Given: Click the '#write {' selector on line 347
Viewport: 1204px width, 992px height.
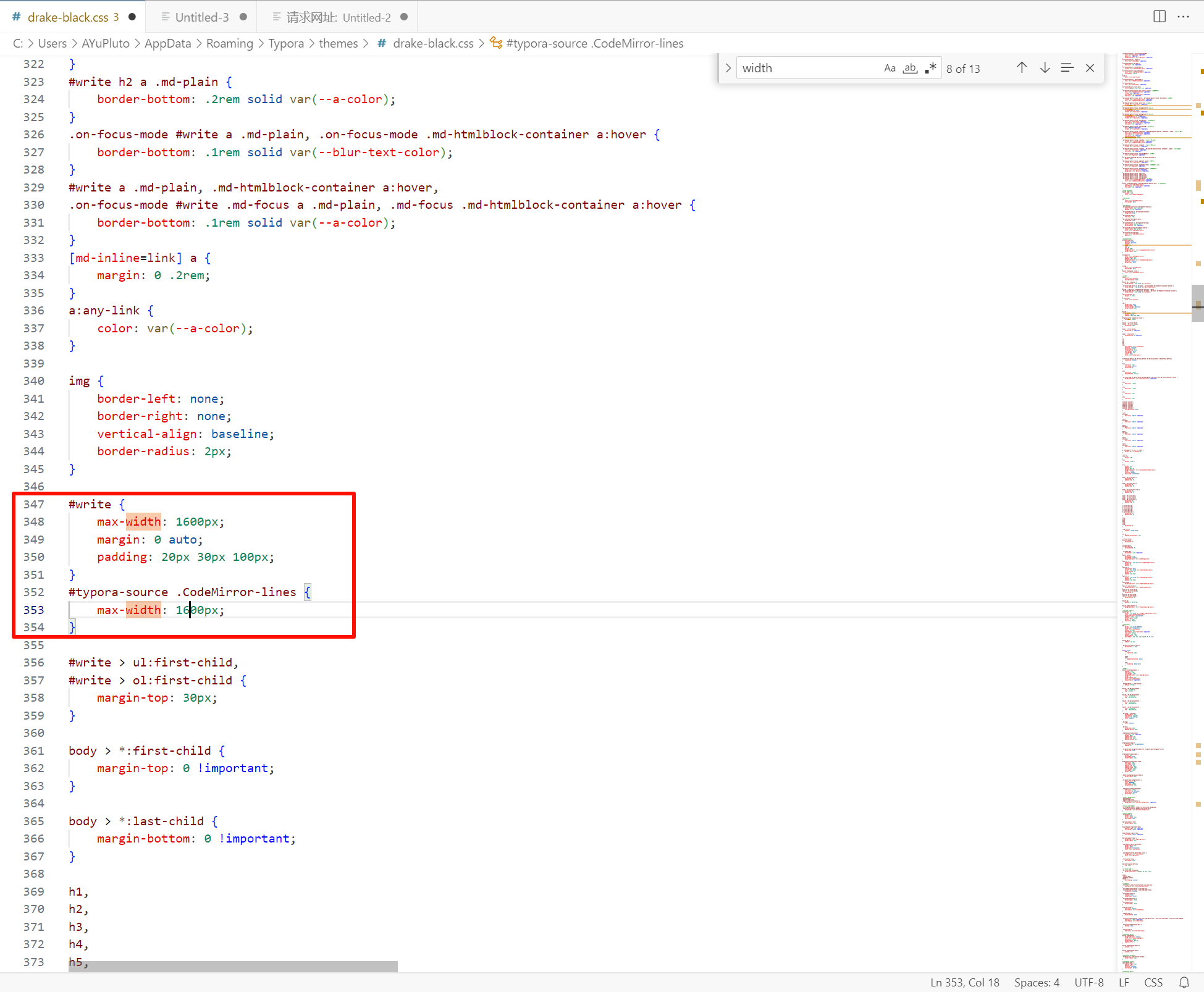Looking at the screenshot, I should (96, 504).
